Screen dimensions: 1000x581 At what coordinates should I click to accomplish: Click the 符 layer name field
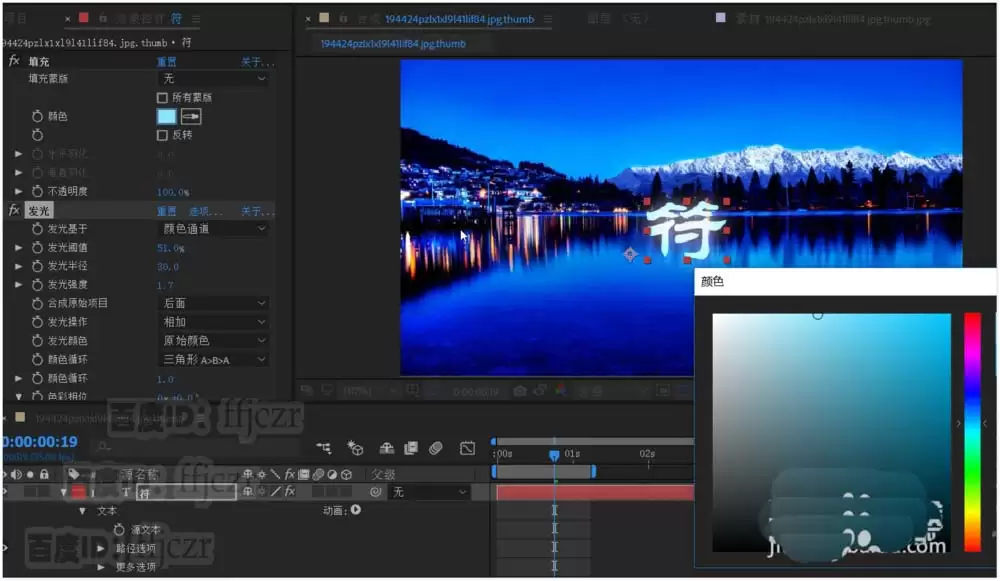[186, 492]
